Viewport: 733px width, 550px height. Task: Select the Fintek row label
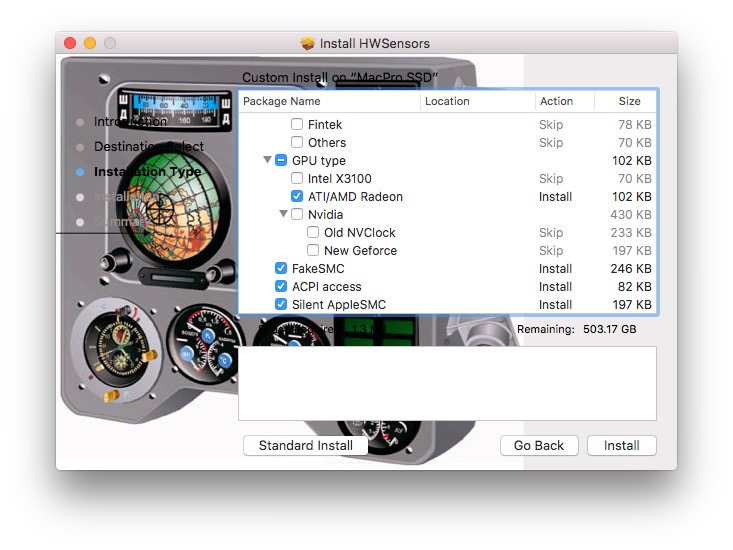pos(325,125)
